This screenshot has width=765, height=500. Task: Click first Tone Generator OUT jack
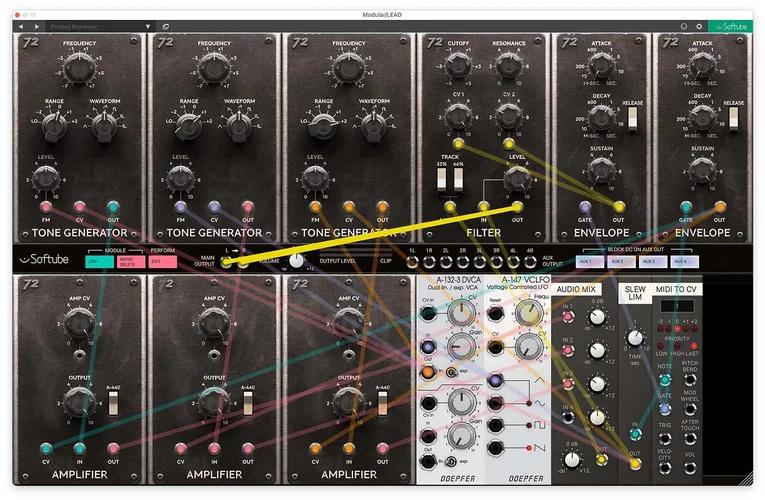pyautogui.click(x=113, y=207)
